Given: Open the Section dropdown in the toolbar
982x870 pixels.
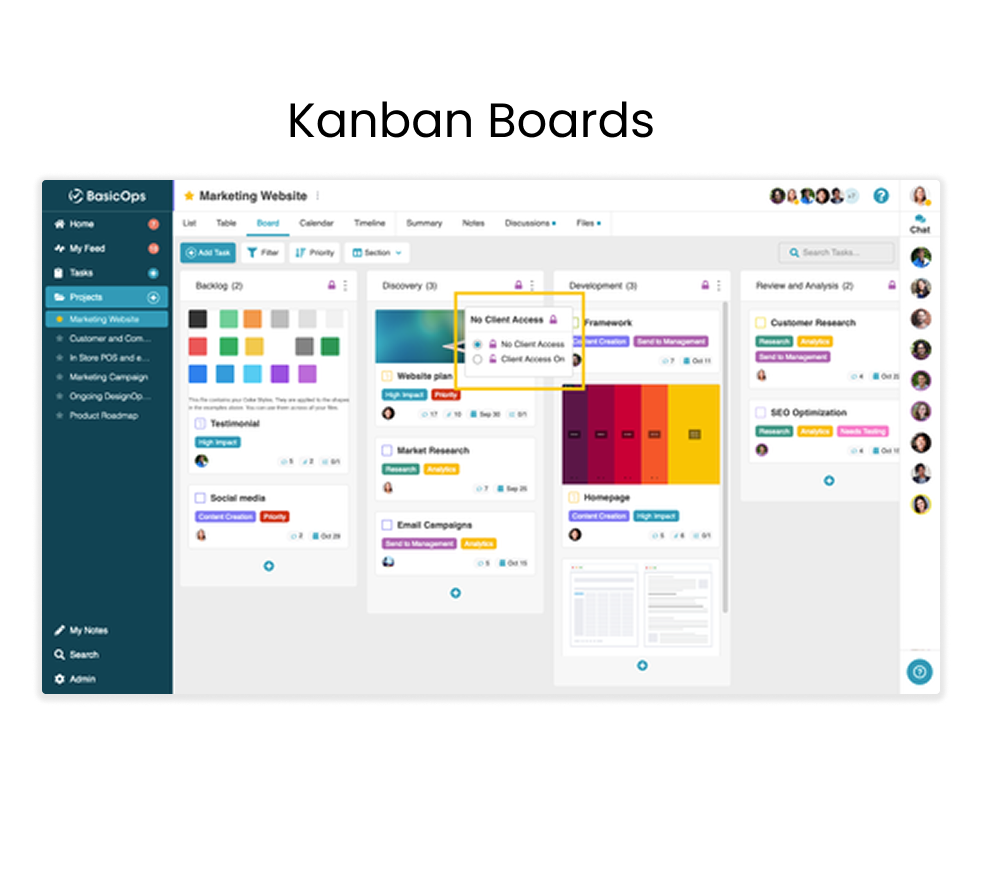Looking at the screenshot, I should 376,252.
